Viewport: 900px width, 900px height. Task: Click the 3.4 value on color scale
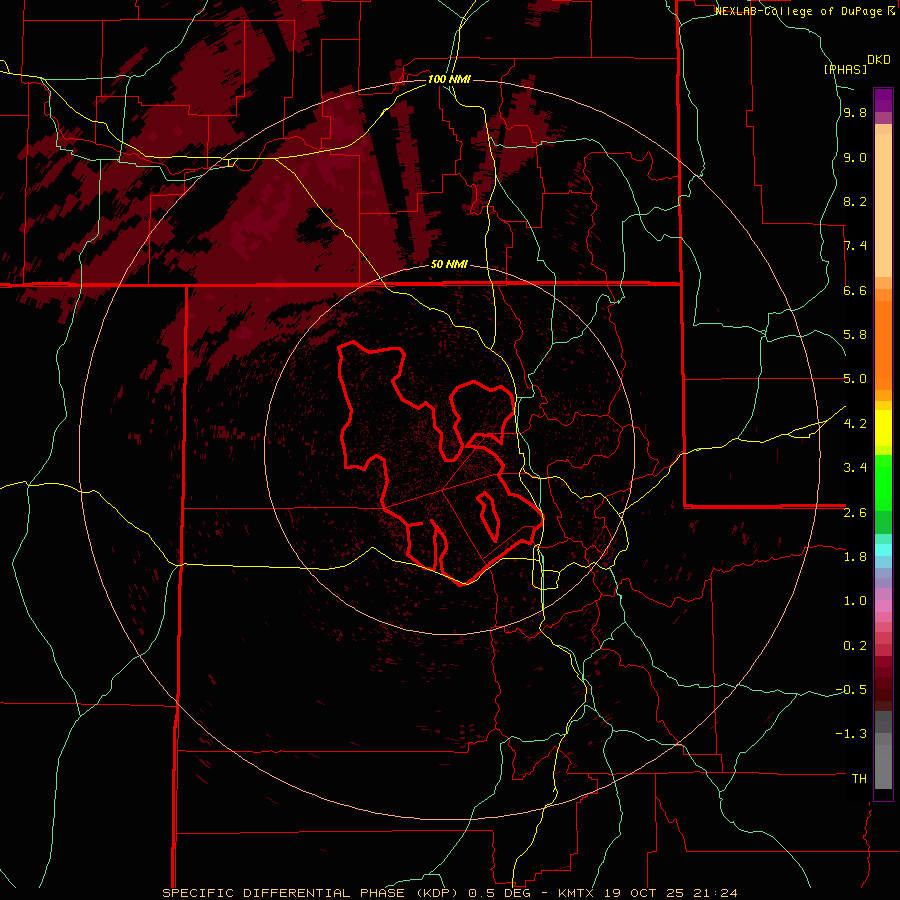[x=855, y=468]
